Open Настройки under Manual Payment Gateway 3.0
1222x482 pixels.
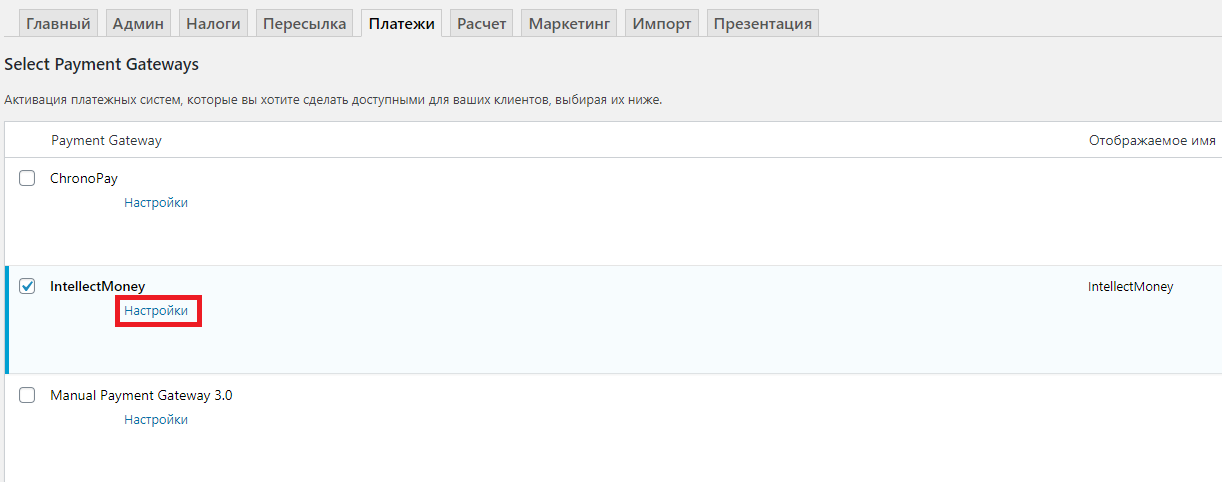click(x=156, y=419)
